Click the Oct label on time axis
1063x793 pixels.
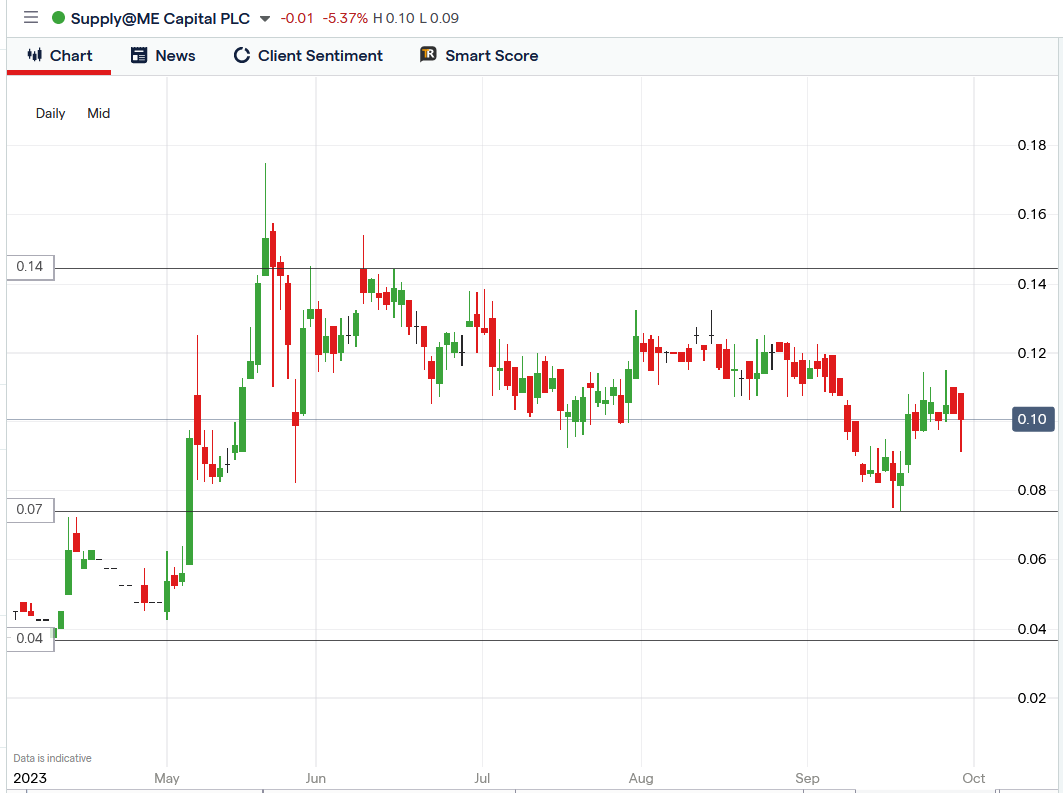point(974,778)
